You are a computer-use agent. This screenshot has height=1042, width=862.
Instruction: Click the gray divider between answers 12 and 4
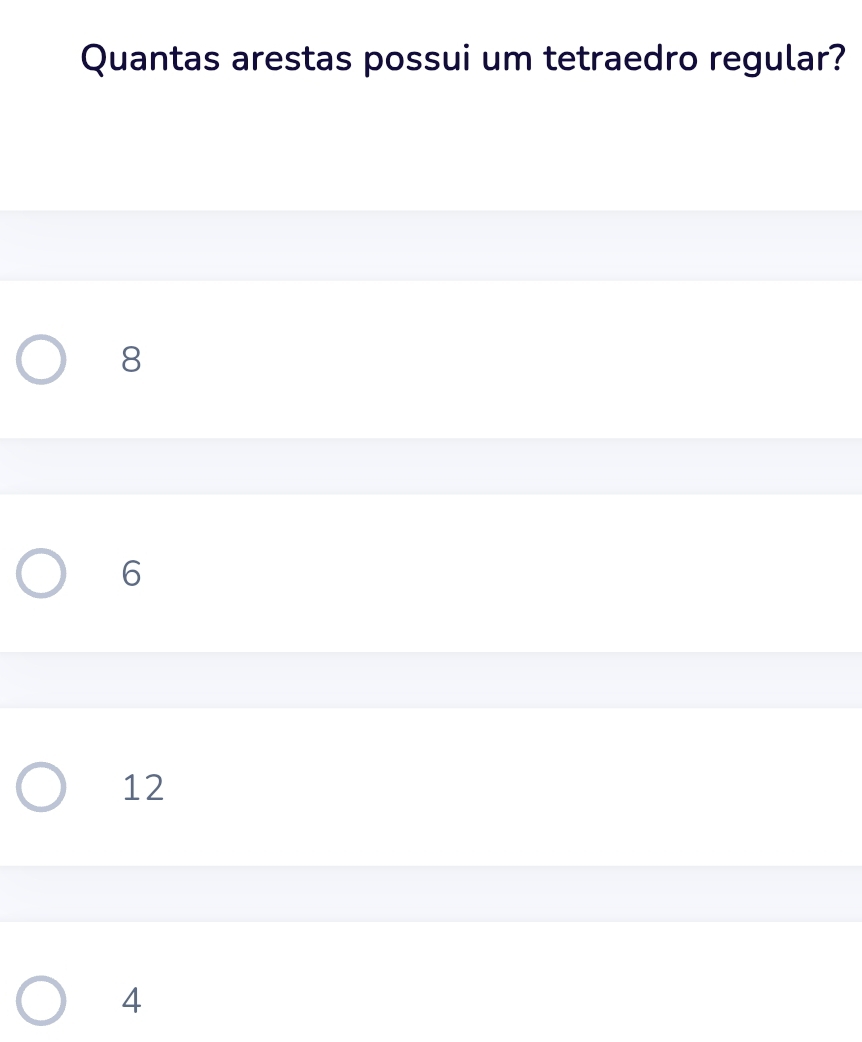point(431,894)
